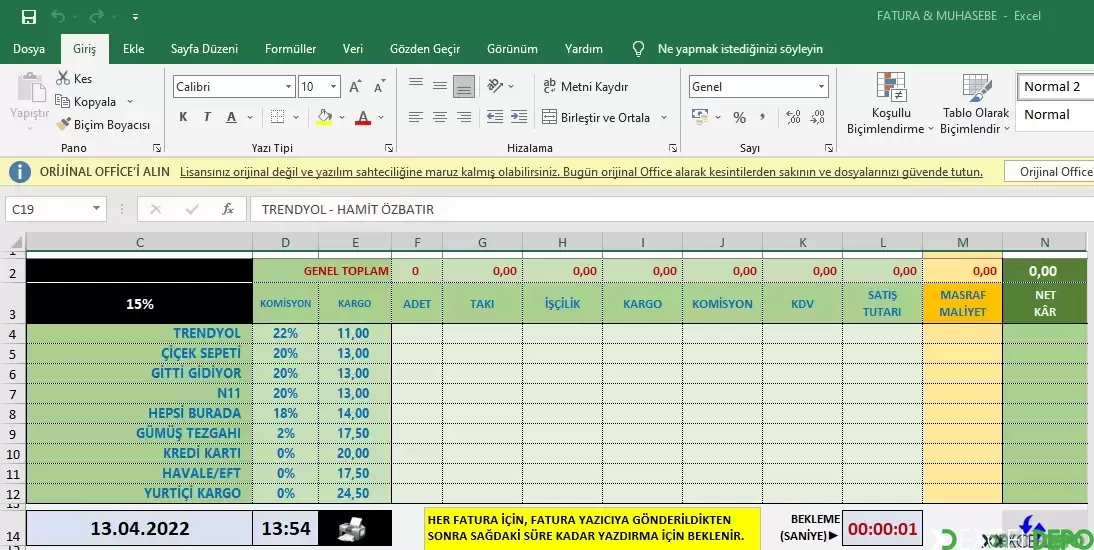Switch to the Ekle tab

[x=133, y=49]
